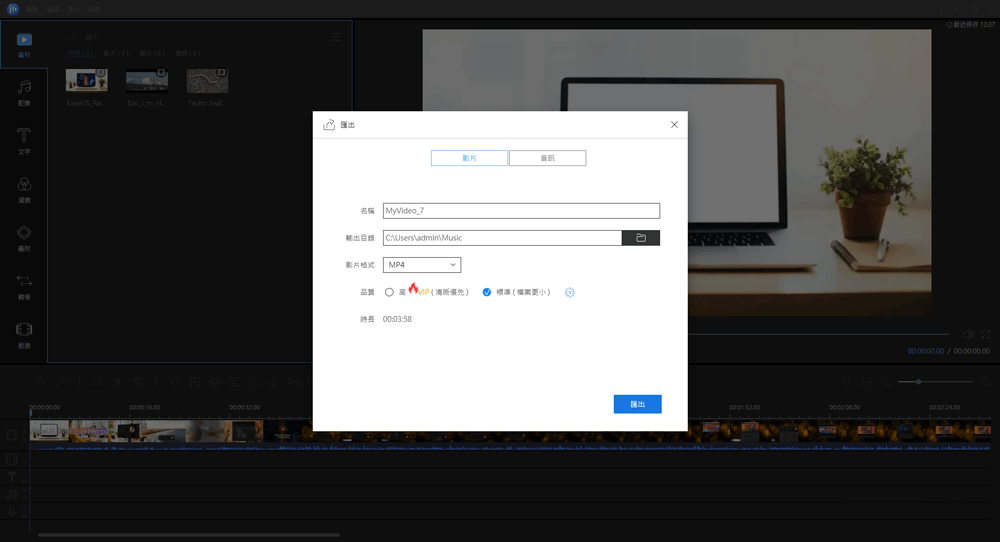Switch to the 音訊 audio export tab
This screenshot has height=542, width=1000.
(x=547, y=158)
